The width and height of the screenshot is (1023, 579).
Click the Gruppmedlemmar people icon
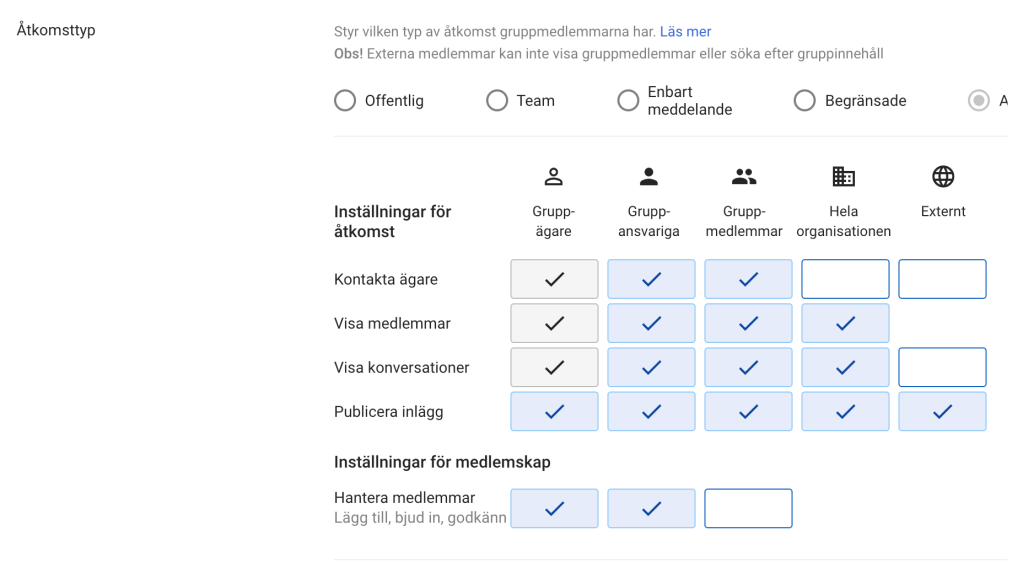pos(746,177)
